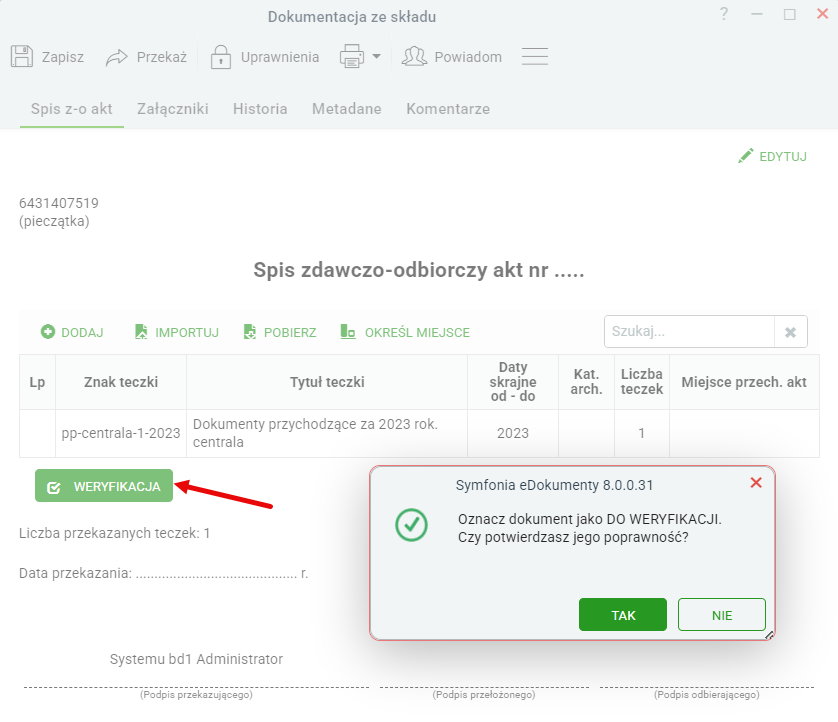Click the Miejsce przech. akt header

pos(744,382)
